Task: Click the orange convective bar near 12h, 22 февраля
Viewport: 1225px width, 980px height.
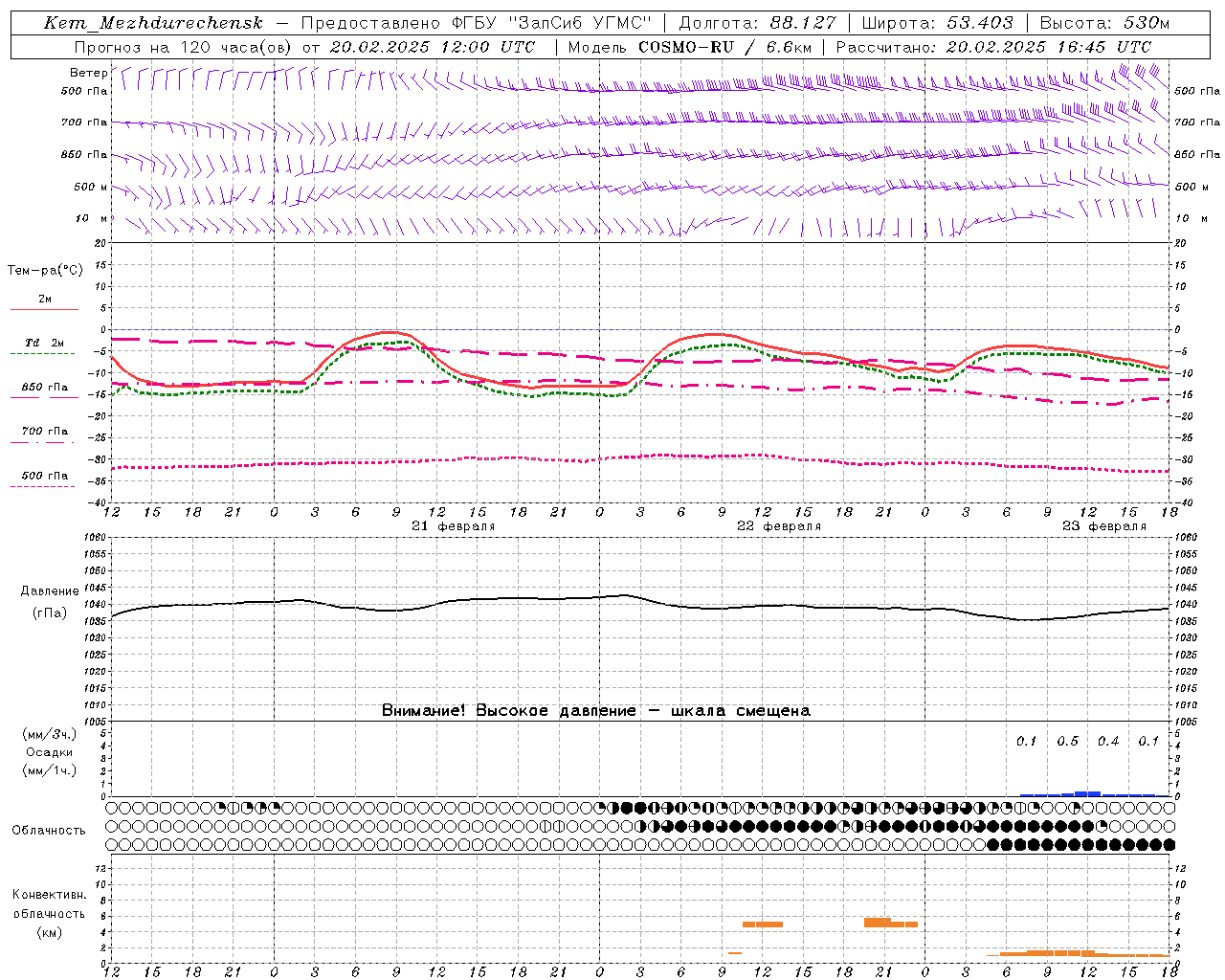Action: 763,924
